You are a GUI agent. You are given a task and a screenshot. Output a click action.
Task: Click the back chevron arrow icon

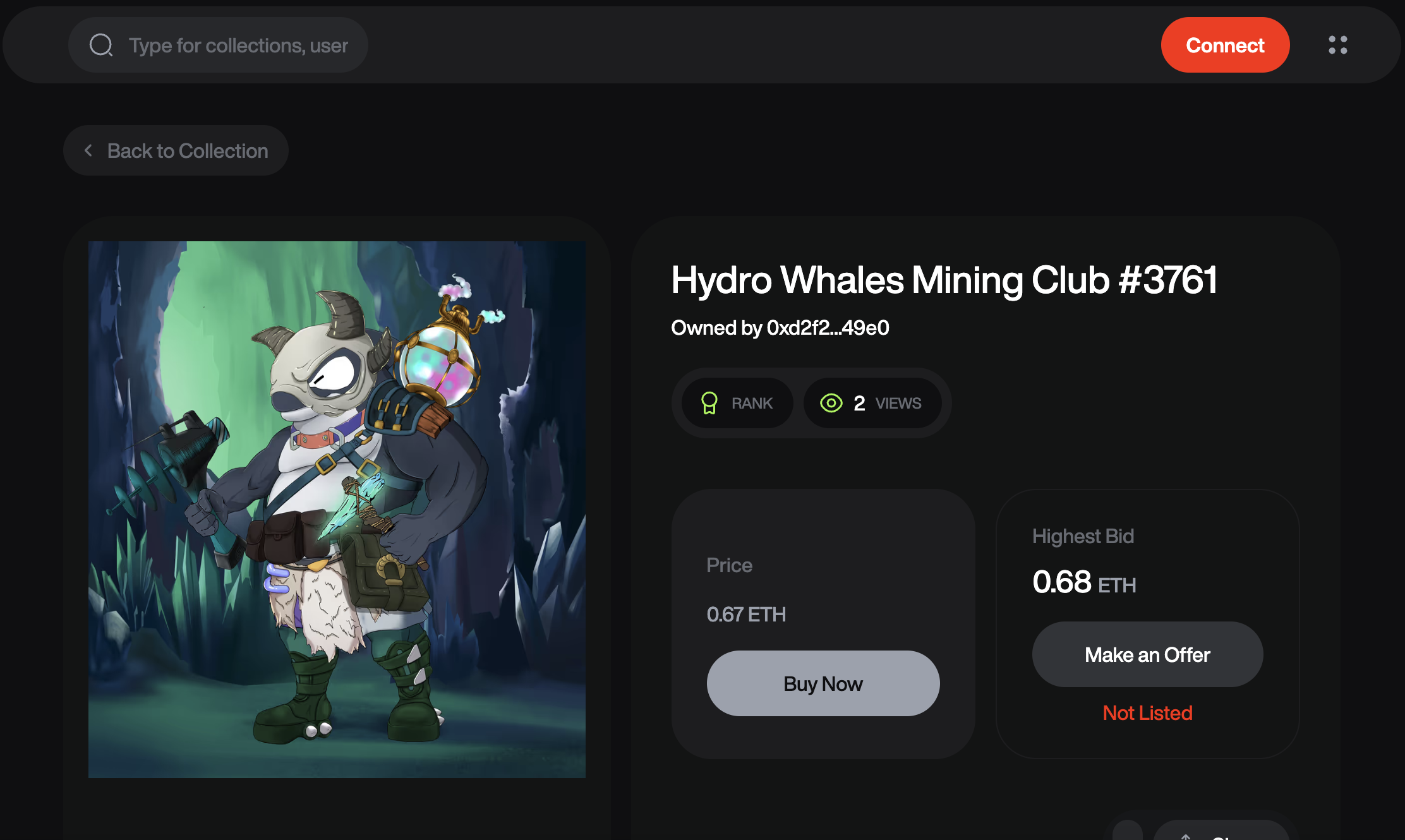(x=88, y=150)
